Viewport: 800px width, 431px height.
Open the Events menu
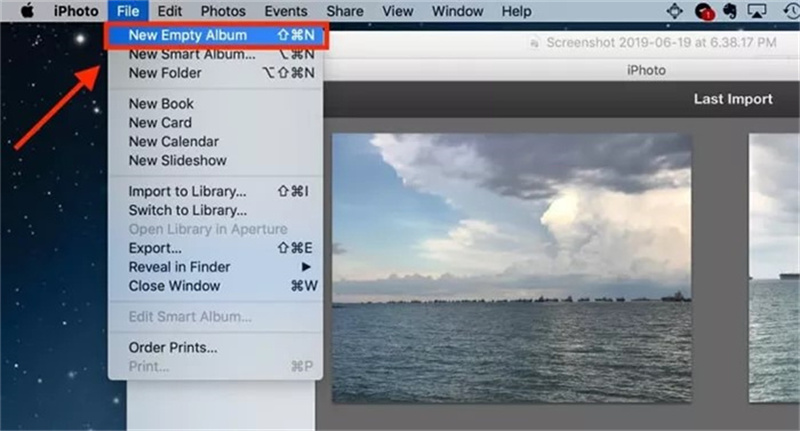pos(286,11)
